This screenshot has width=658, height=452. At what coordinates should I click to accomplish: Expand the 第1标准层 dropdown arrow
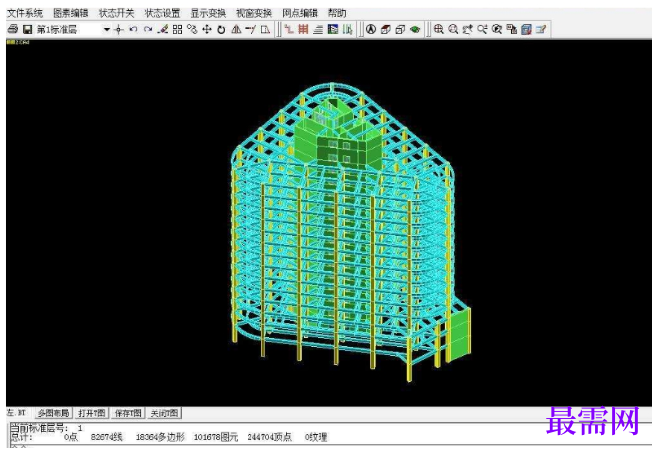(107, 29)
